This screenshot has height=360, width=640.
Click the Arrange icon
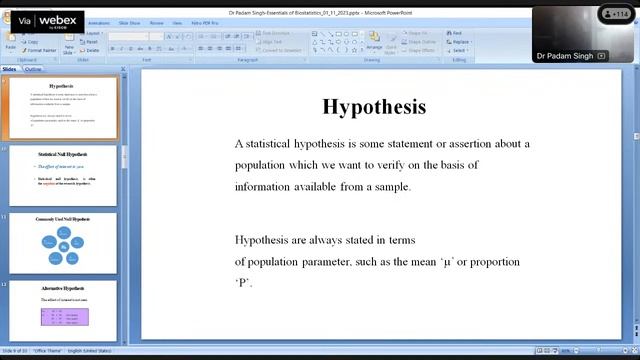click(x=374, y=42)
